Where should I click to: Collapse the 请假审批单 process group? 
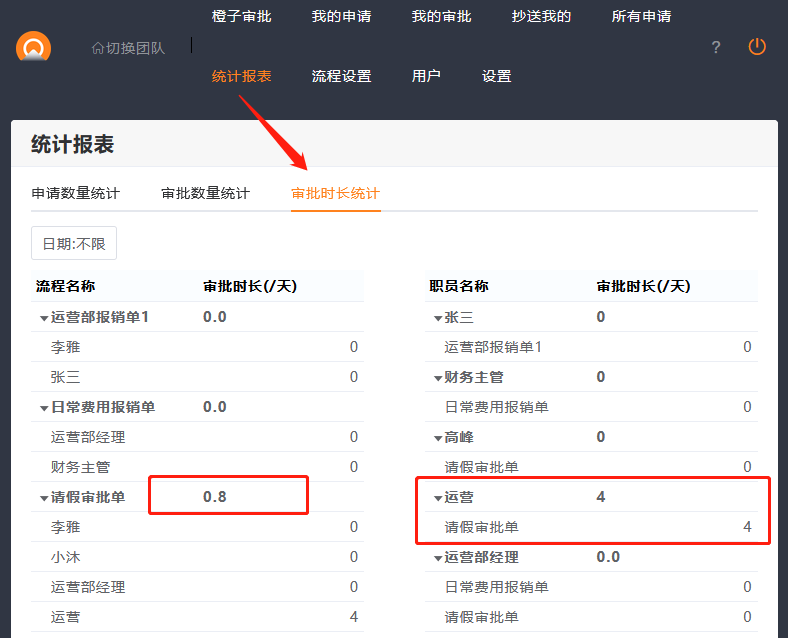click(x=44, y=498)
